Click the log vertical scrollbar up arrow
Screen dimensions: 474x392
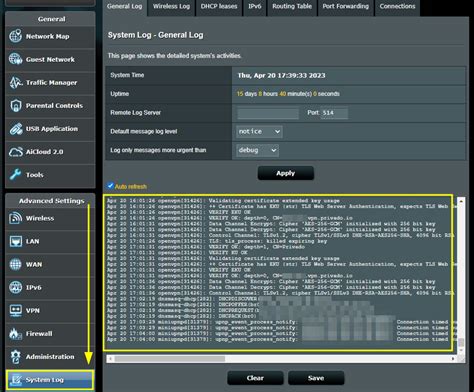point(461,201)
